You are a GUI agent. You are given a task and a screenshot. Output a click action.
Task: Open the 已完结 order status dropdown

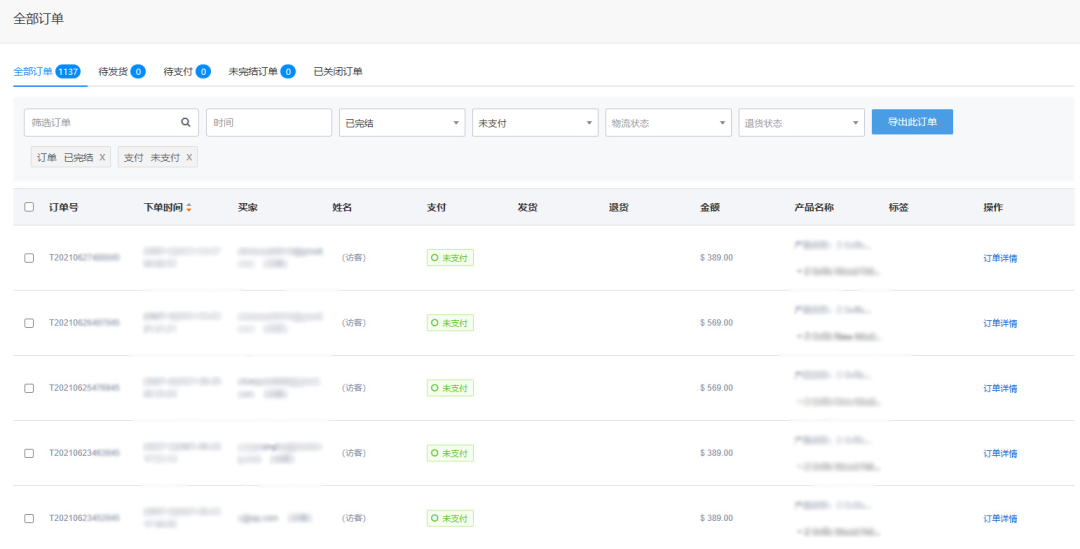[401, 123]
